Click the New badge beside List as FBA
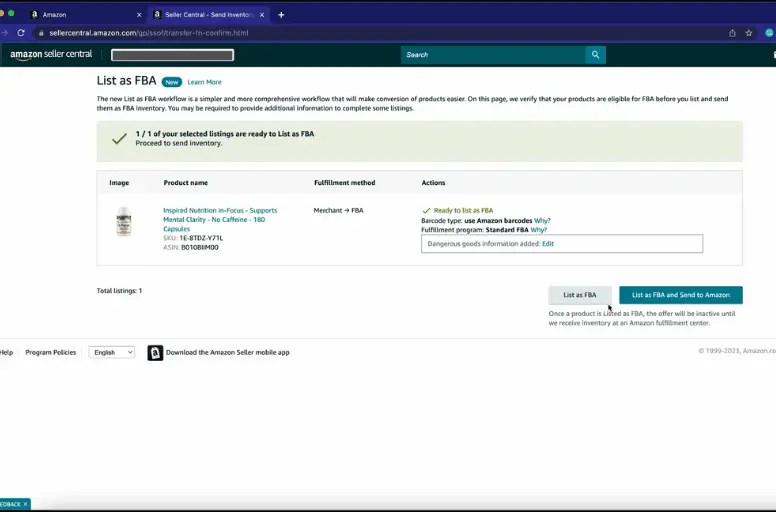This screenshot has height=512, width=776. pos(172,82)
